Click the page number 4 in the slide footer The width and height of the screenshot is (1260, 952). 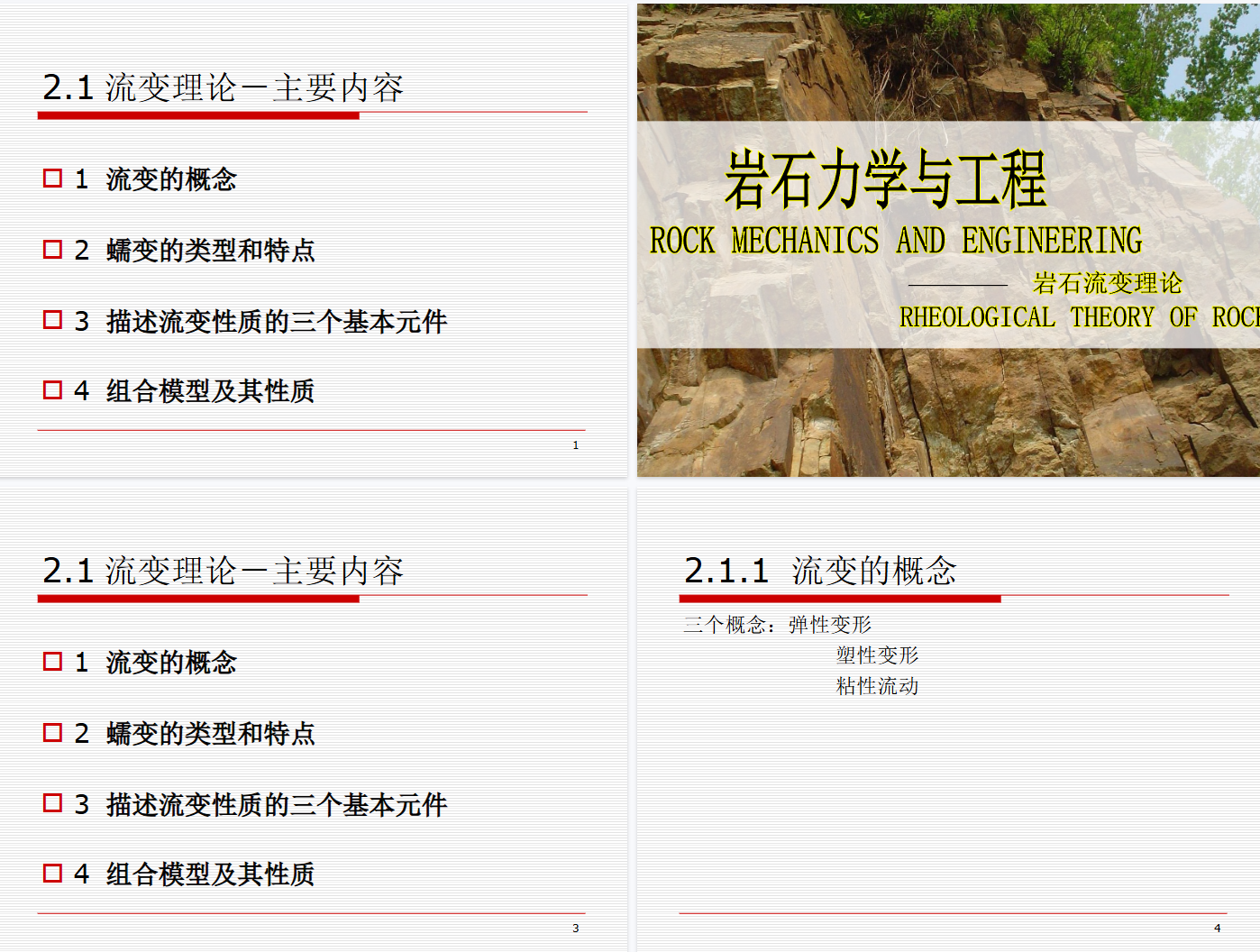pos(1217,929)
